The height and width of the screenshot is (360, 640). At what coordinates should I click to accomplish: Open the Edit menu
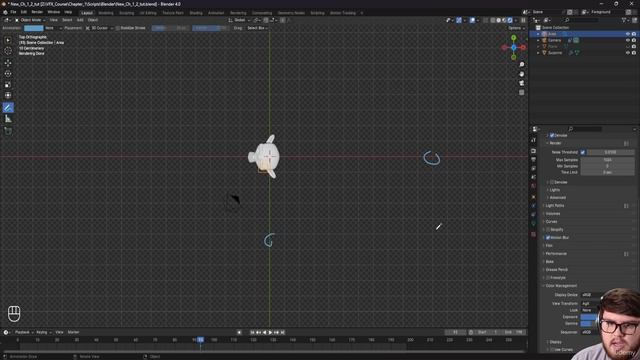(24, 12)
